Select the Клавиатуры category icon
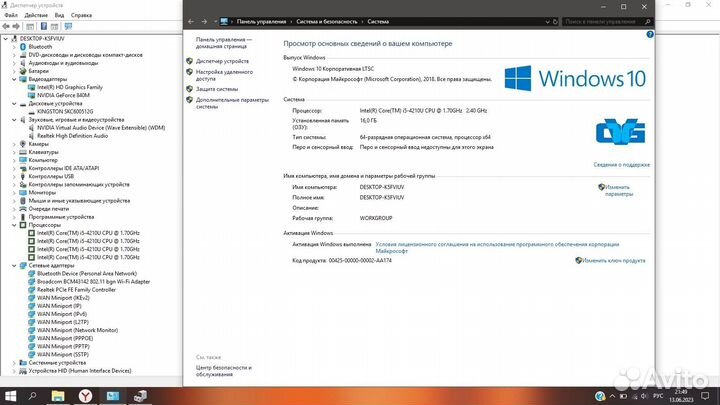The image size is (720, 405). pyautogui.click(x=23, y=152)
